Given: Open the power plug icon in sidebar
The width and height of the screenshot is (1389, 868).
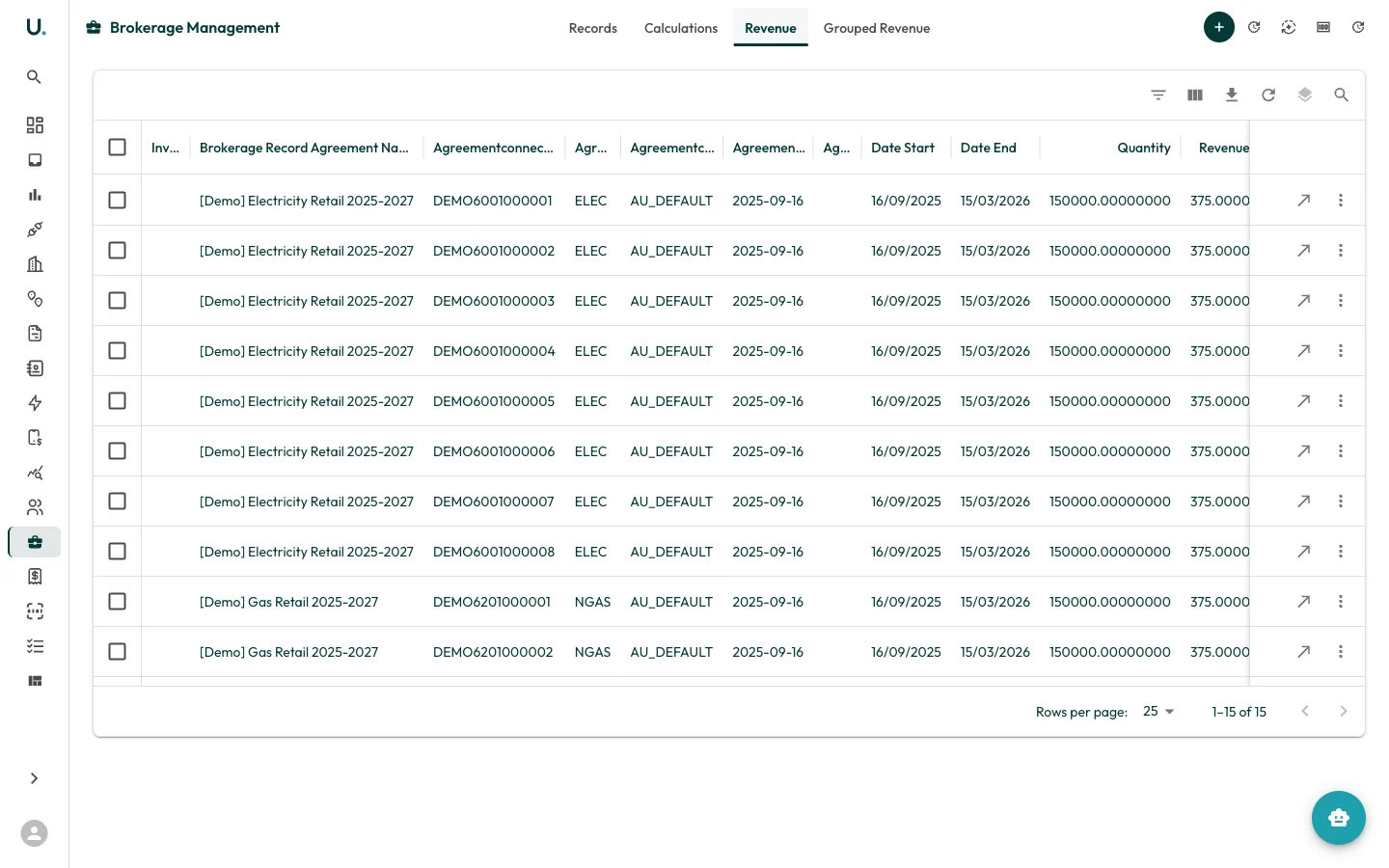Looking at the screenshot, I should [x=35, y=230].
